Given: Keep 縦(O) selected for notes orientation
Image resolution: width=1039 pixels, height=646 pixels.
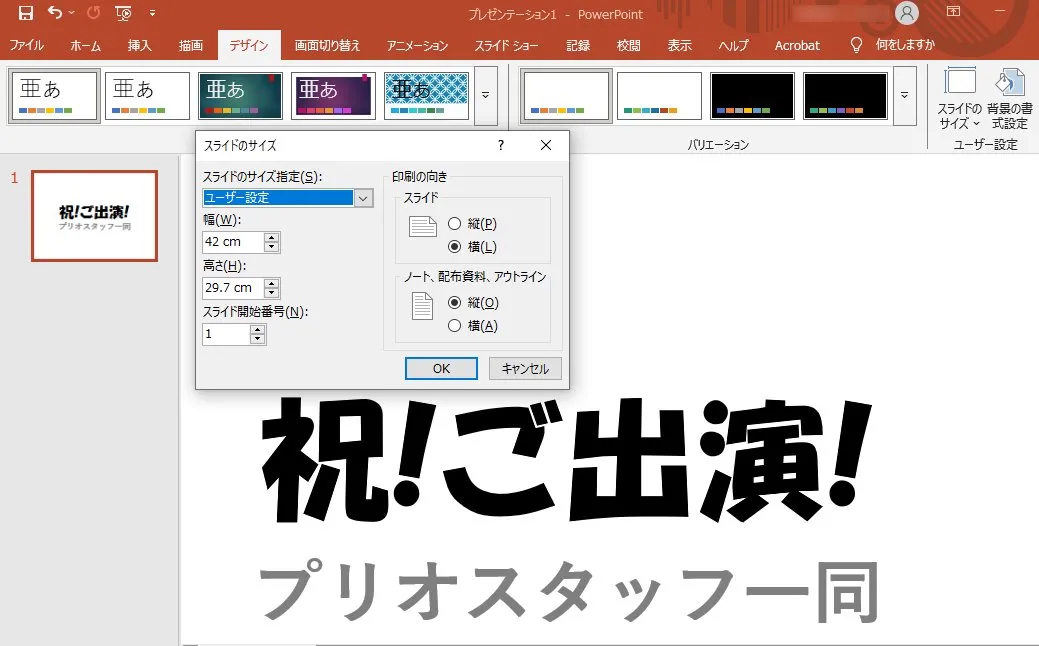Looking at the screenshot, I should [x=455, y=303].
